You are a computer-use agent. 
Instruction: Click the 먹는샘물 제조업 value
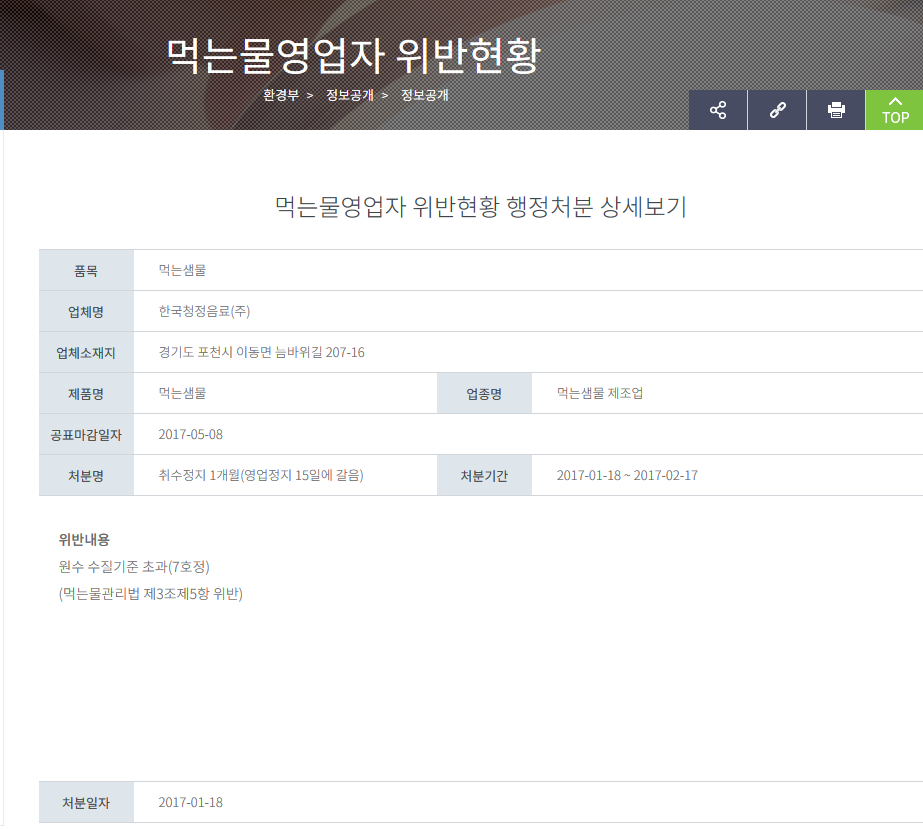pyautogui.click(x=600, y=393)
